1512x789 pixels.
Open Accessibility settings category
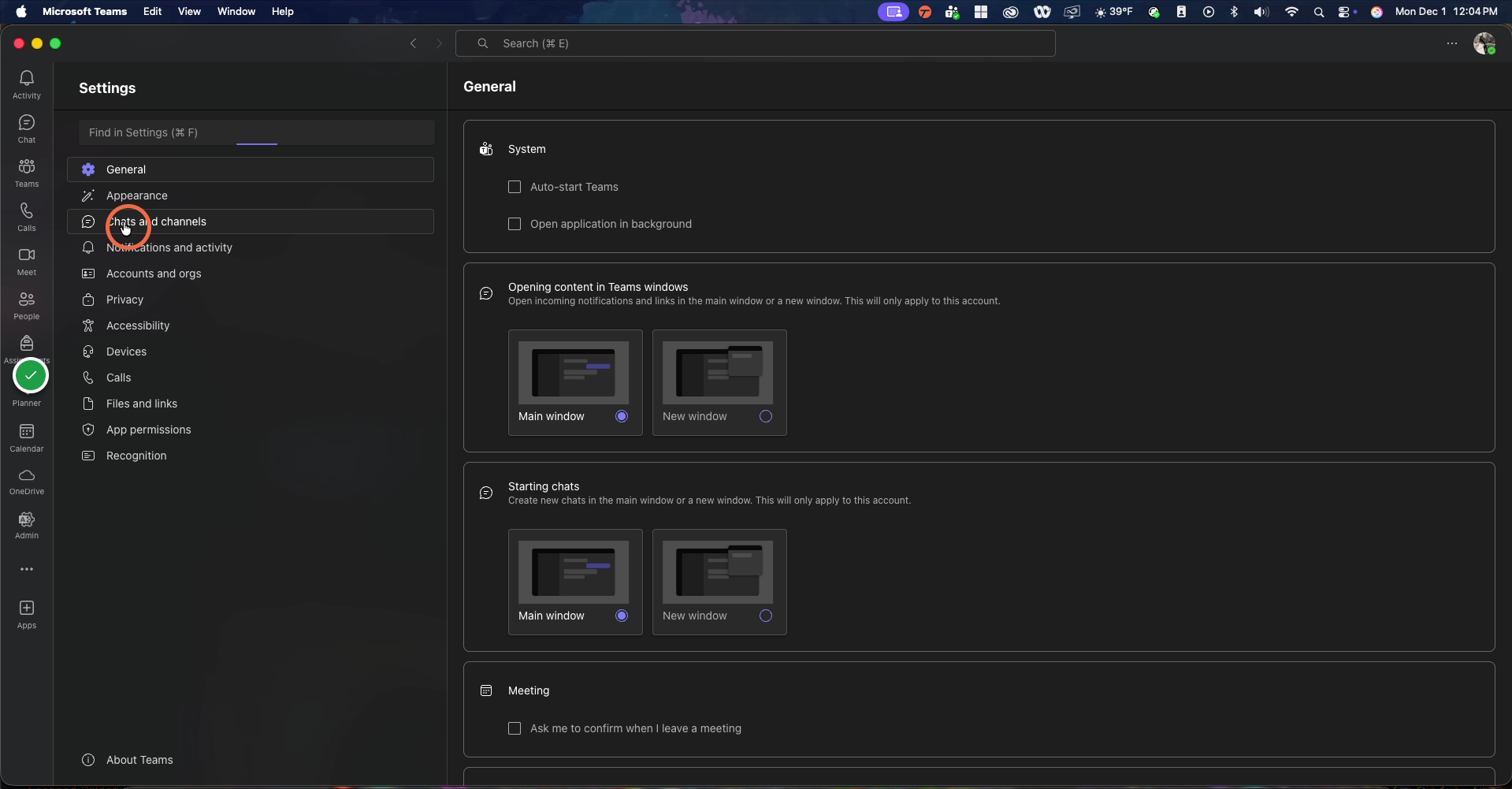251,326
